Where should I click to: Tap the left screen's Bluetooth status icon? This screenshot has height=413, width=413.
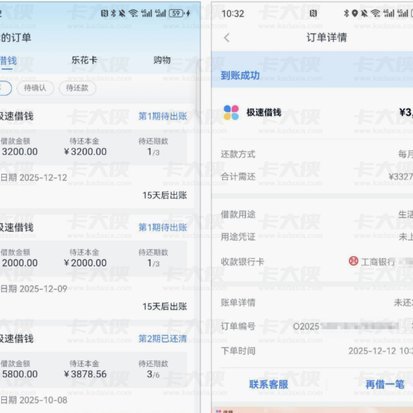point(113,13)
